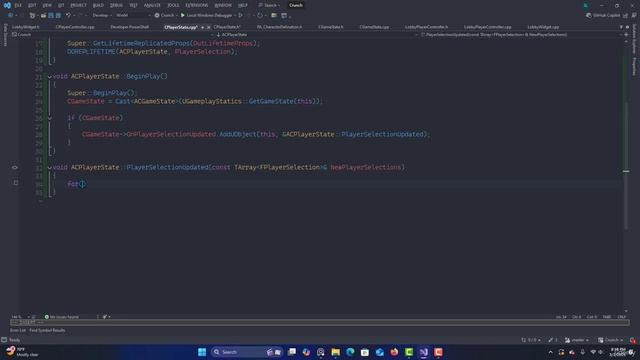Click the pending changes pencil icon
Viewport: 640px width, 360px height.
click(553, 340)
